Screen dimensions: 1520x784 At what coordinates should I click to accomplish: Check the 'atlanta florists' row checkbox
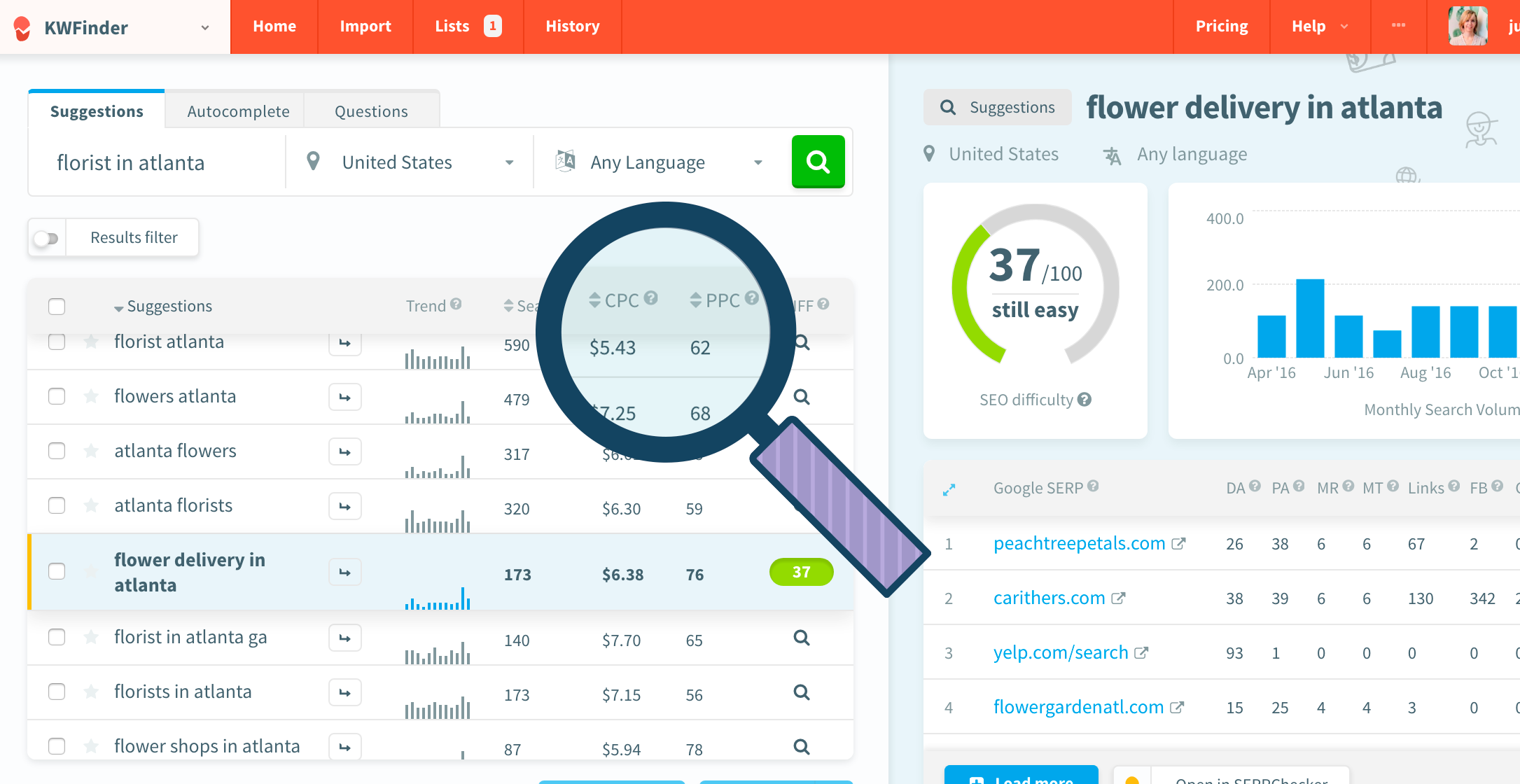pos(57,505)
